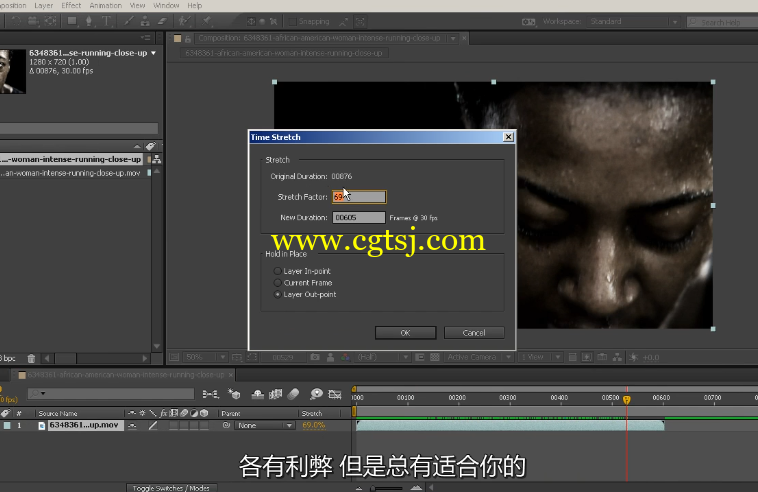758x492 pixels.
Task: Click the current time indicator on timeline ruler
Action: 627,399
